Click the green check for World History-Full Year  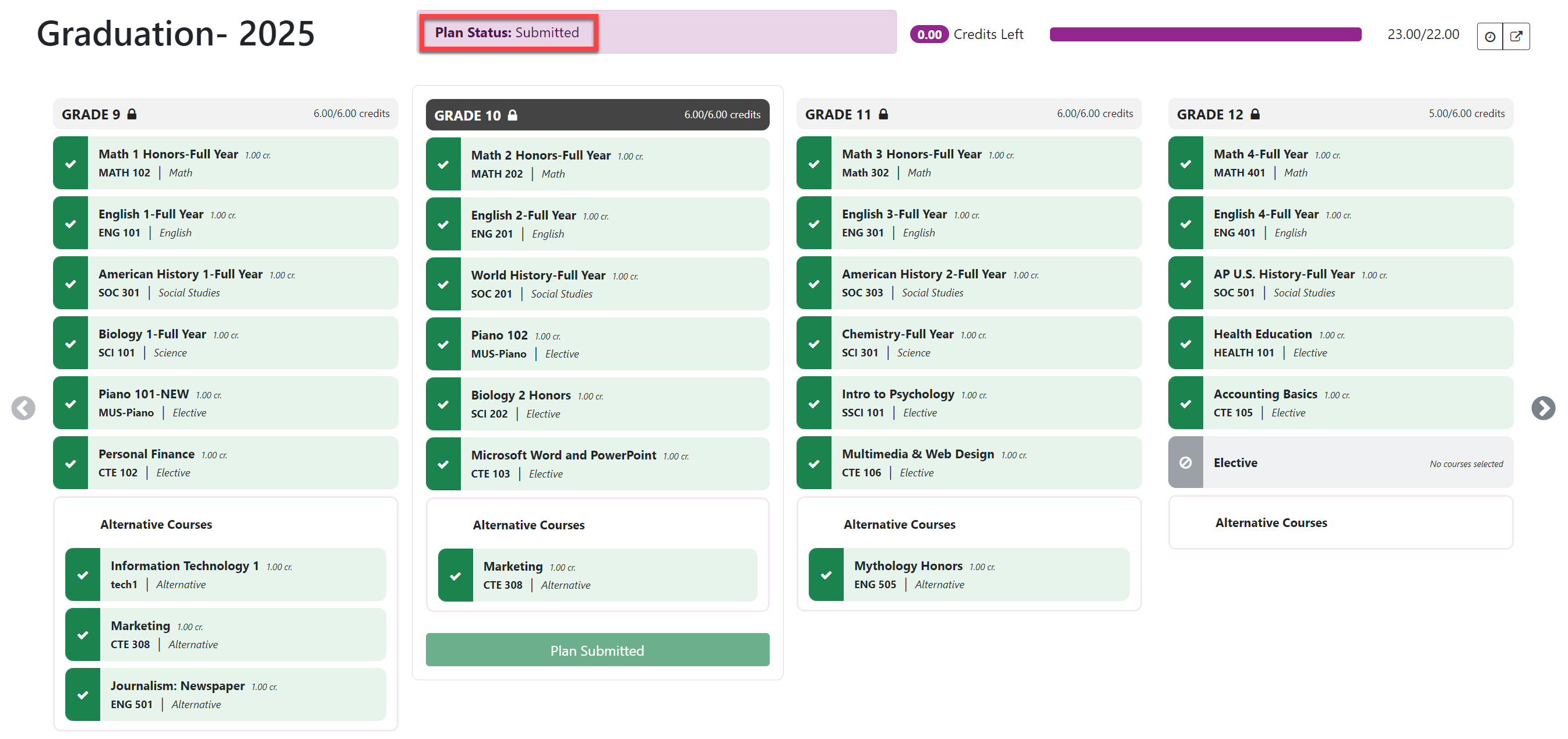(x=443, y=284)
